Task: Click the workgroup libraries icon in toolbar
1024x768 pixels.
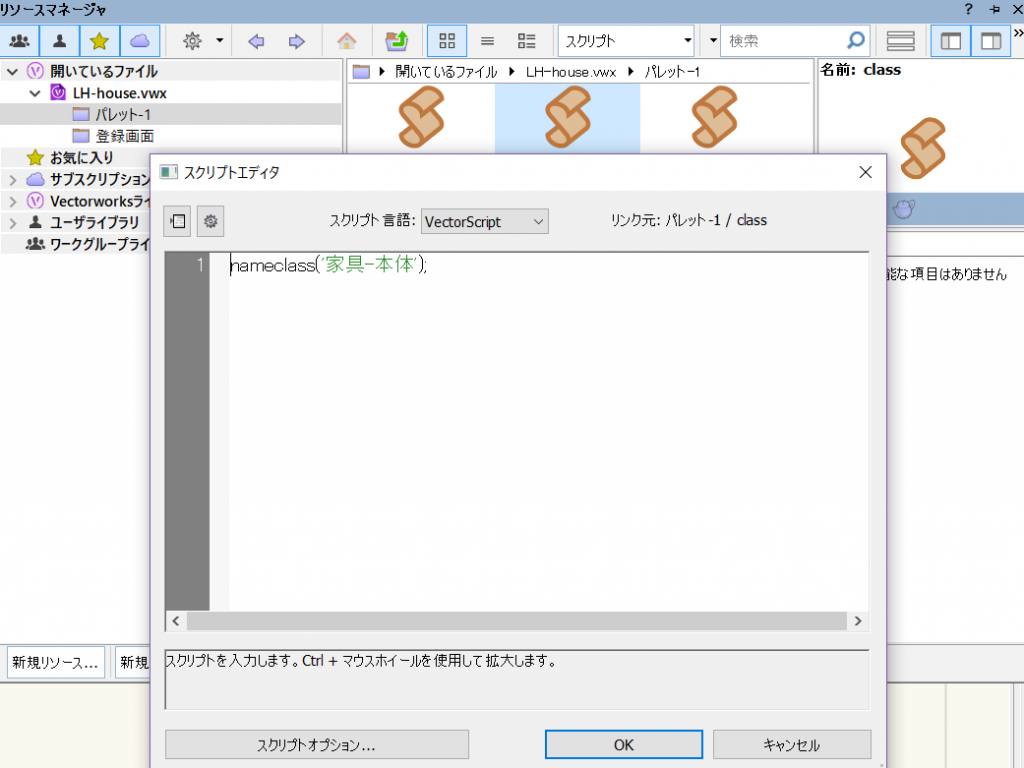Action: coord(19,41)
